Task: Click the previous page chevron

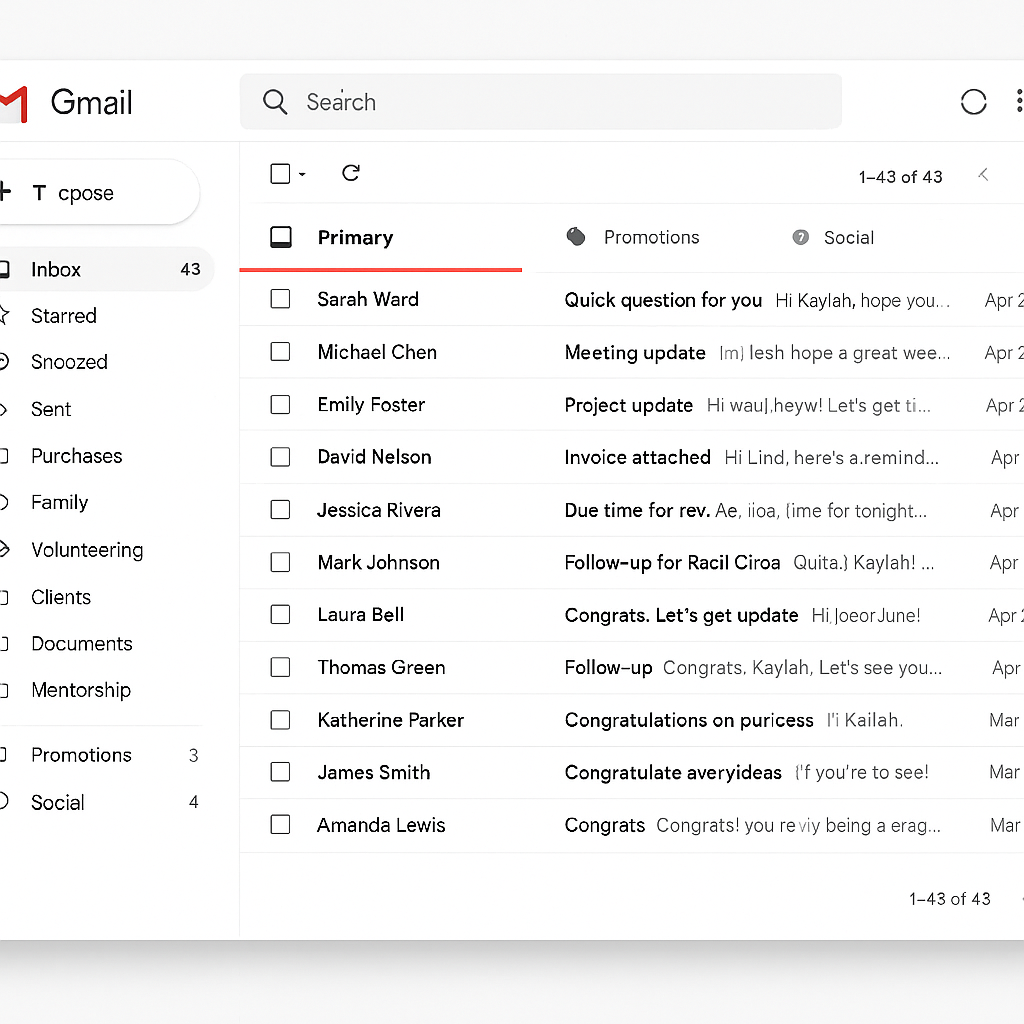Action: pos(983,173)
